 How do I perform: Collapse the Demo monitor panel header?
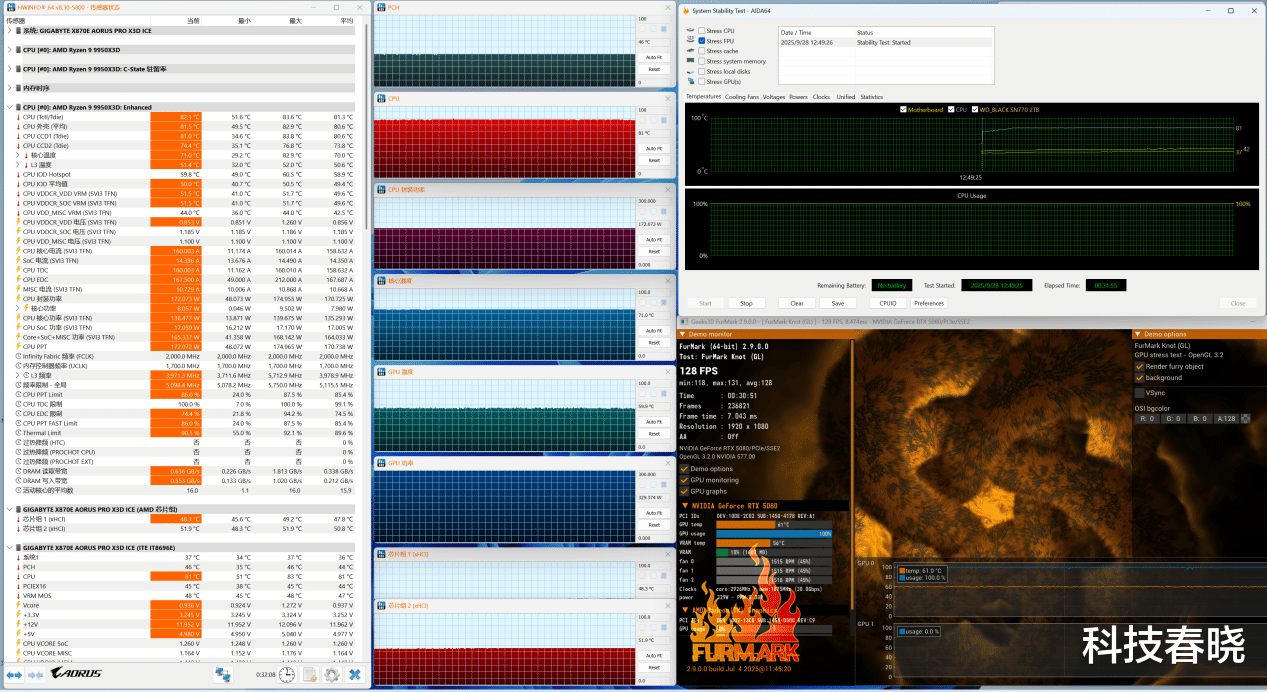(x=683, y=334)
